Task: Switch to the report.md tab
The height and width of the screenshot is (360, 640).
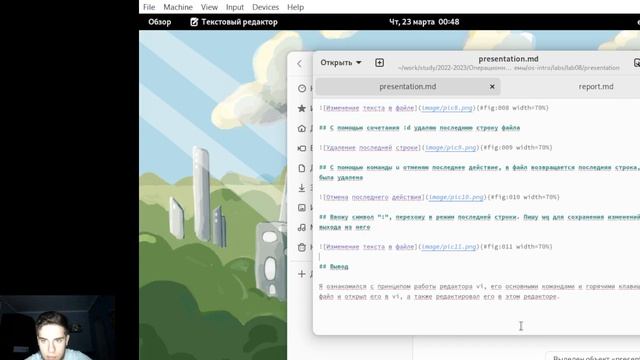Action: pos(596,87)
